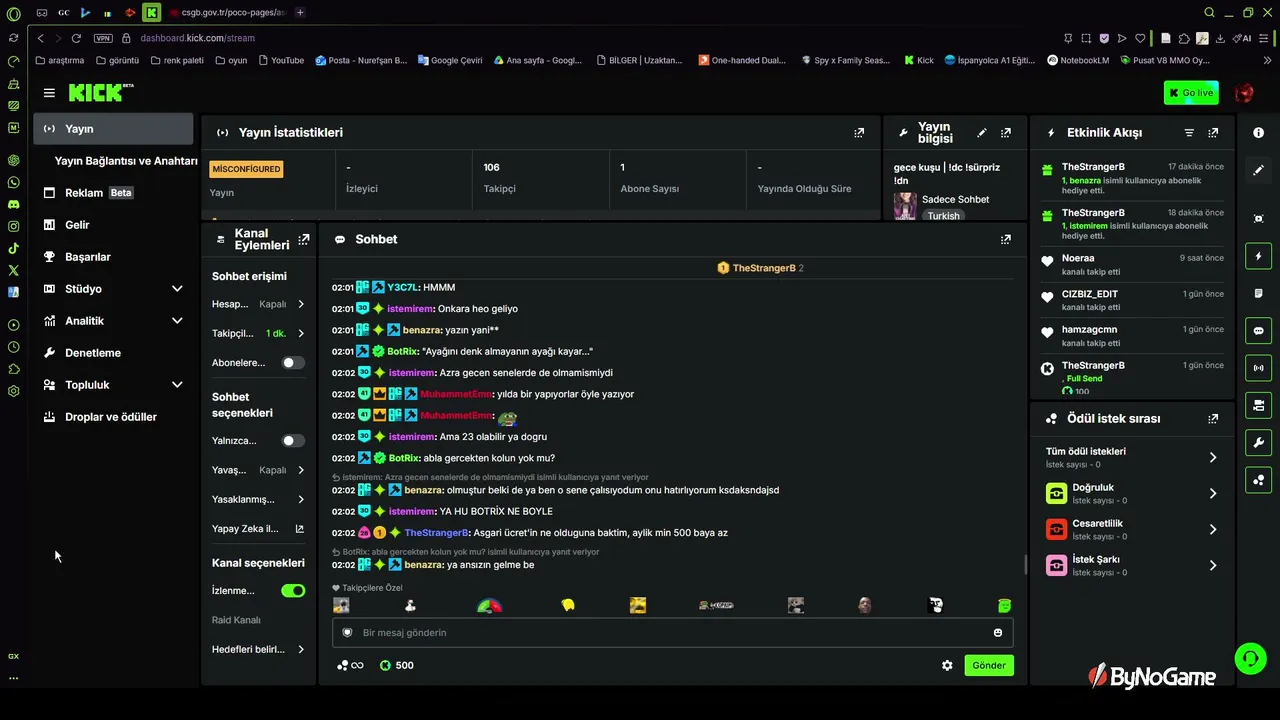Click the info icon in the right toolbar
1280x720 pixels.
pos(1258,133)
